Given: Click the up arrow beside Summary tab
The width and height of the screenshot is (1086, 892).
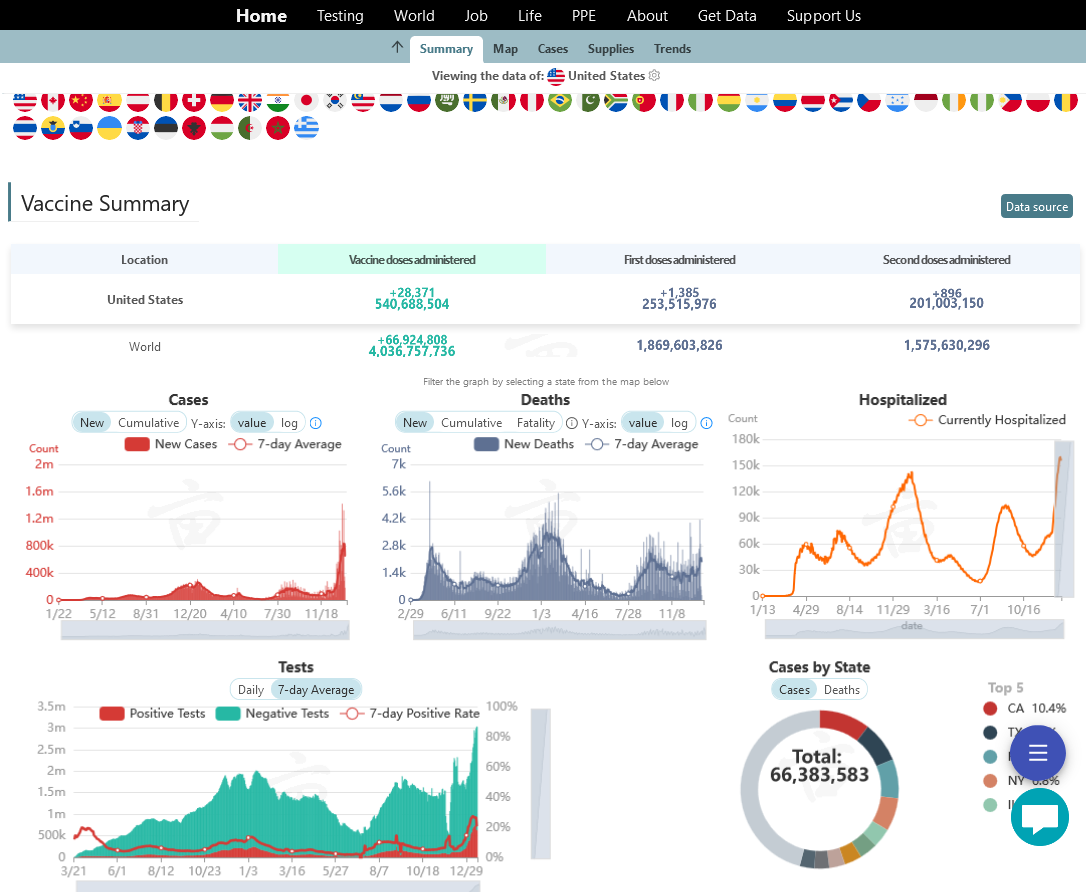Looking at the screenshot, I should tap(397, 47).
